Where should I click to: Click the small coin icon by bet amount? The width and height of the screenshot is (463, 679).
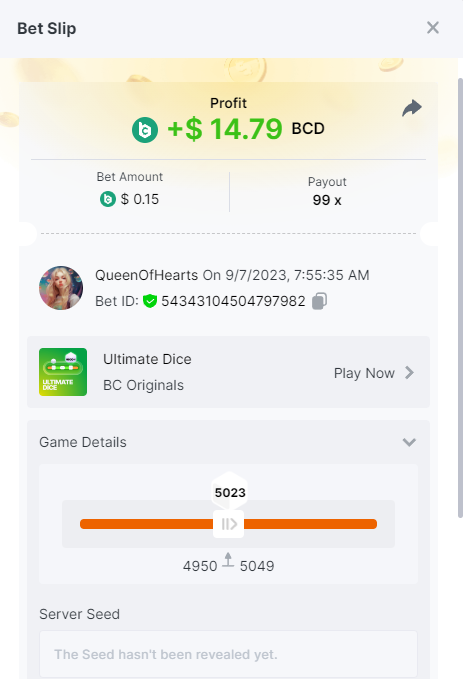pyautogui.click(x=108, y=199)
